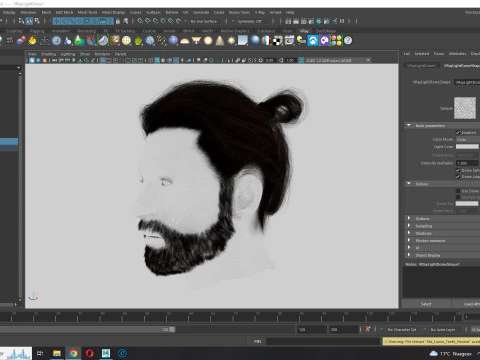Click the green plant shelf icon
This screenshot has height=360, width=480.
tap(138, 41)
